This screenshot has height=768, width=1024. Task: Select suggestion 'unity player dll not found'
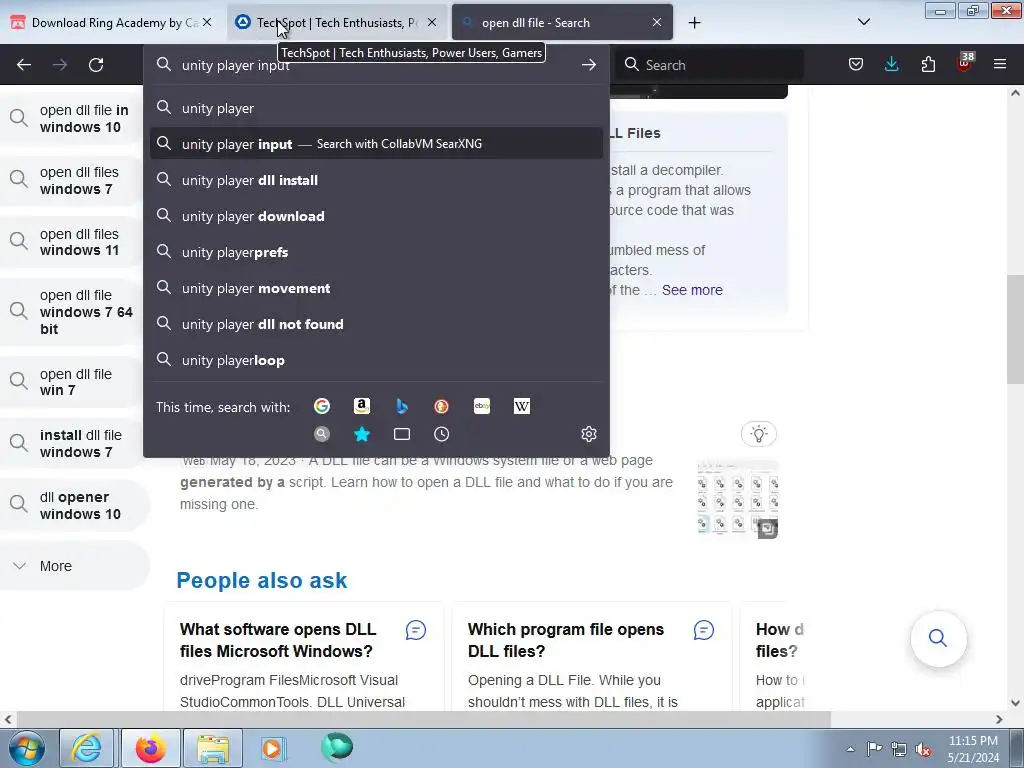point(376,324)
